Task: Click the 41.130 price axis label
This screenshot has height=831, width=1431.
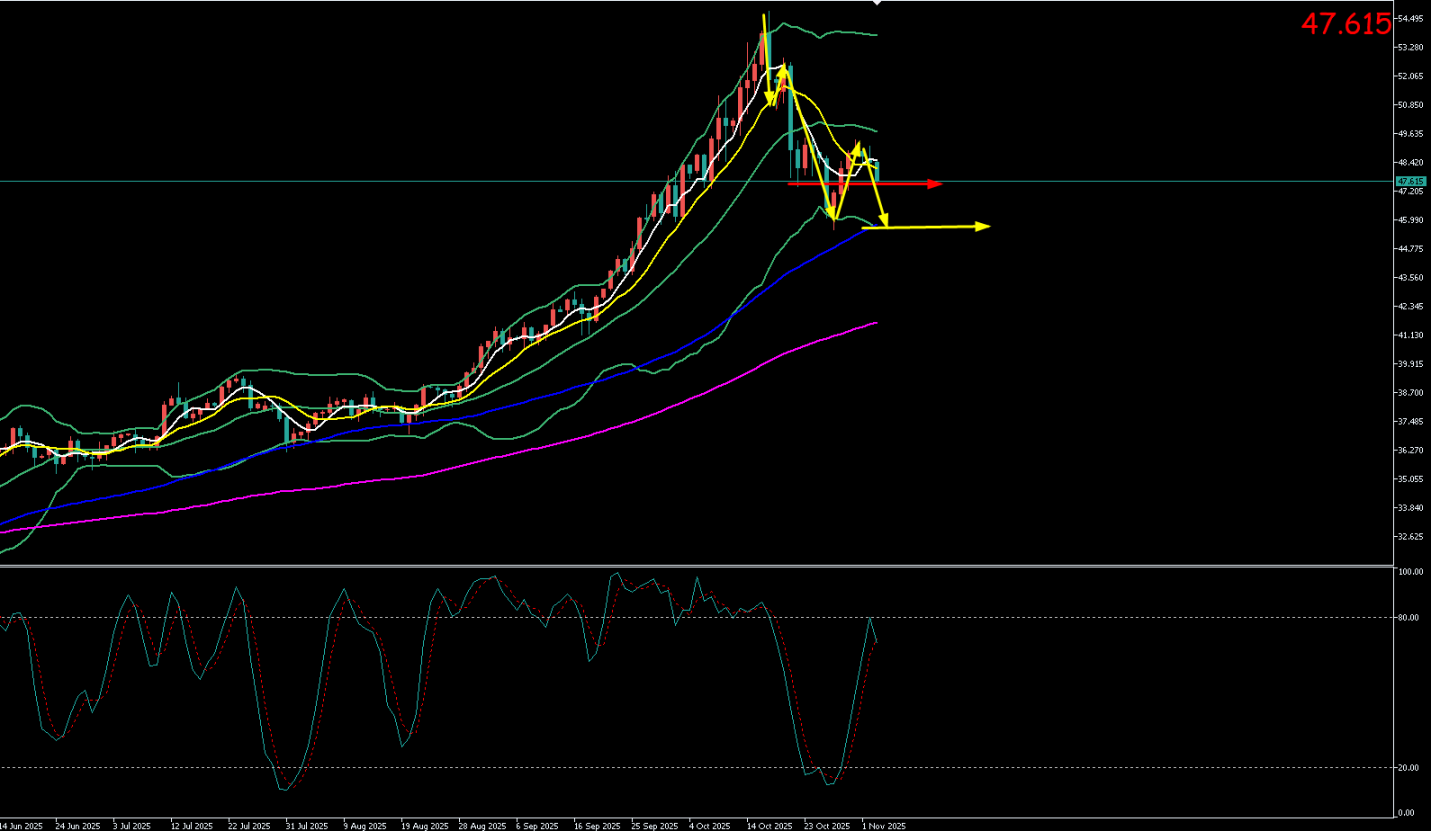Action: coord(1410,335)
